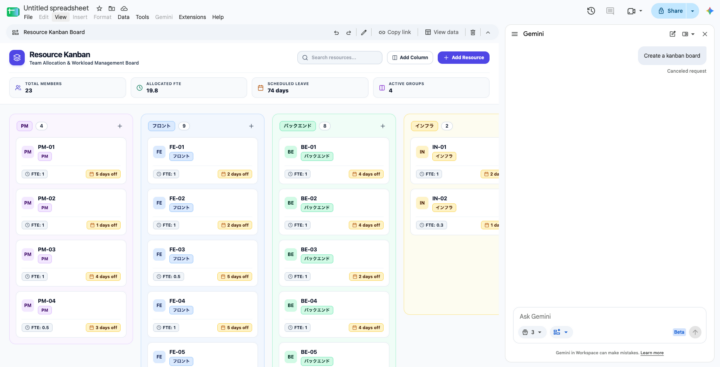Open the FE-02 card
This screenshot has height=367, width=720.
(202, 212)
